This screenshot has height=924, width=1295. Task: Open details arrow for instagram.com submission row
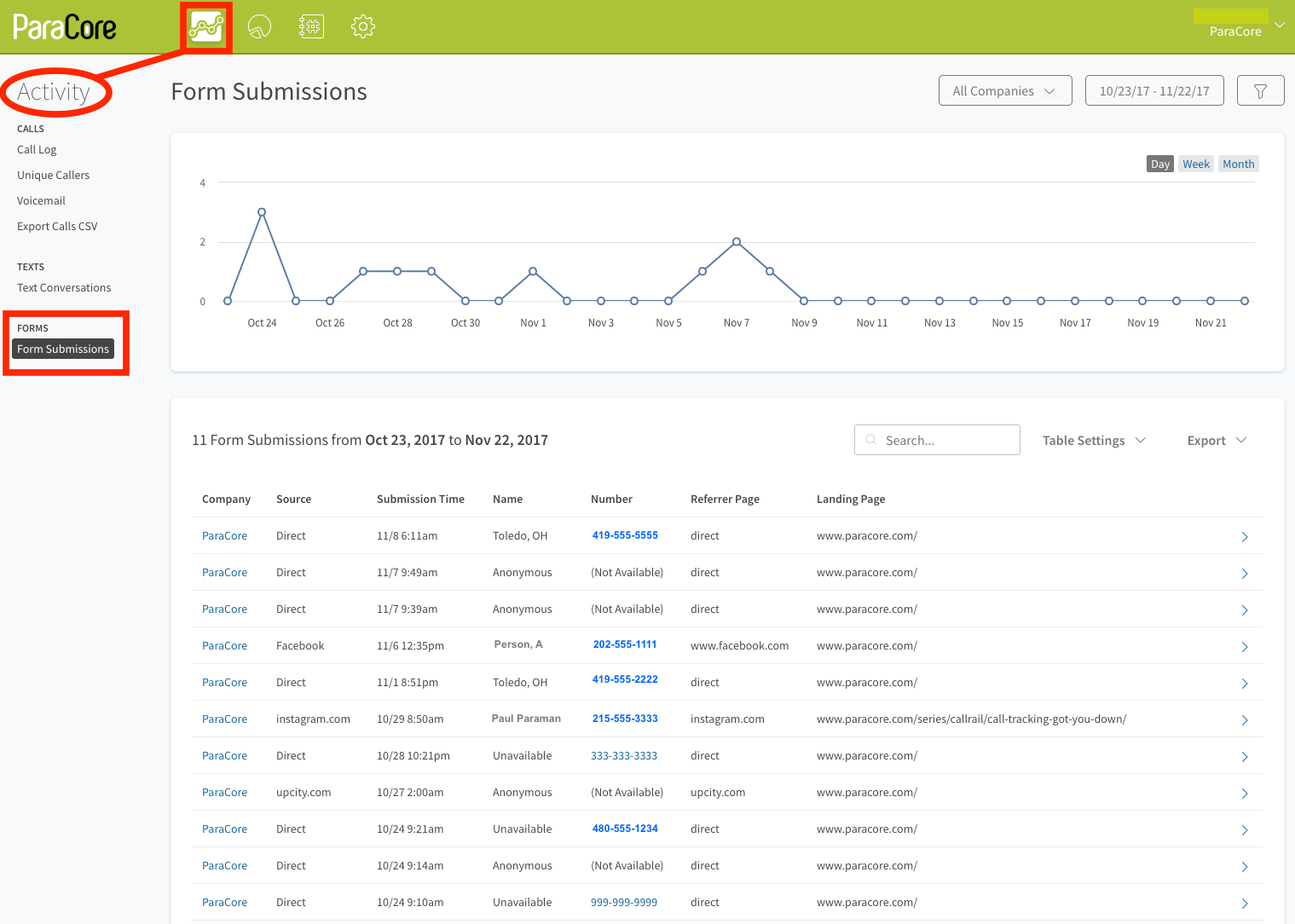1245,720
